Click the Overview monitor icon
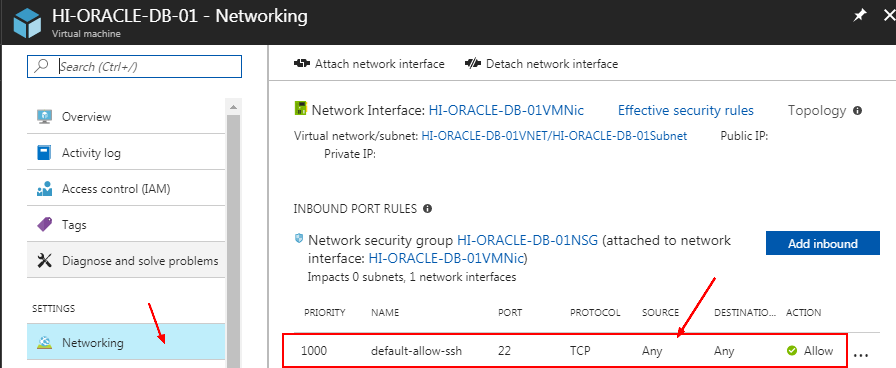Viewport: 896px width, 368px height. 45,117
